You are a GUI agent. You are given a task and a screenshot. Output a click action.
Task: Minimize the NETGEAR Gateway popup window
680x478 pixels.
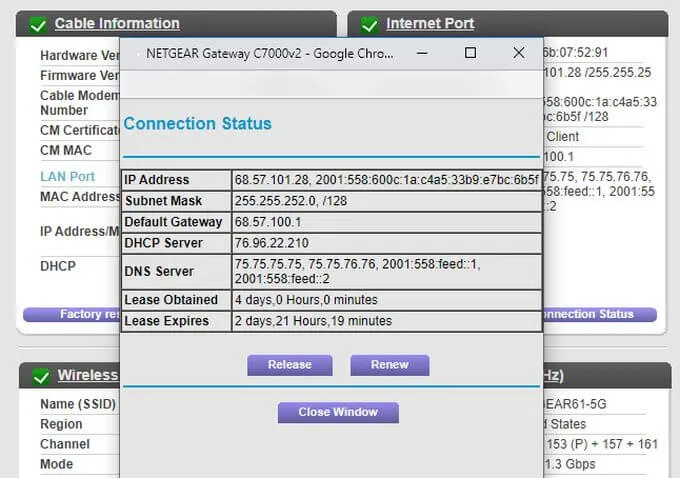point(423,53)
